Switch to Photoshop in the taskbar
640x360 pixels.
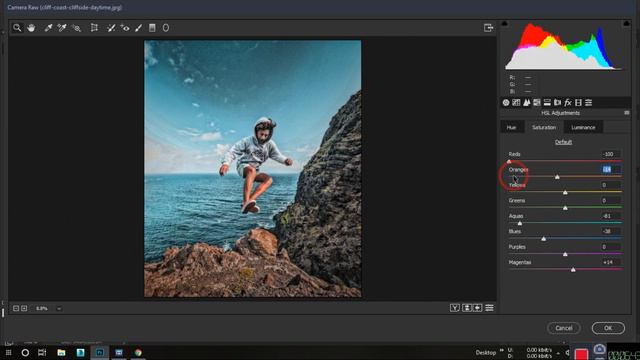(x=100, y=352)
